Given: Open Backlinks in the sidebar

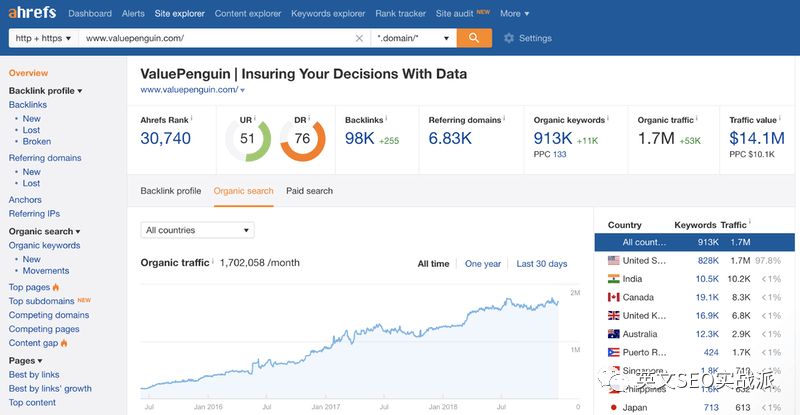Looking at the screenshot, I should pyautogui.click(x=28, y=105).
